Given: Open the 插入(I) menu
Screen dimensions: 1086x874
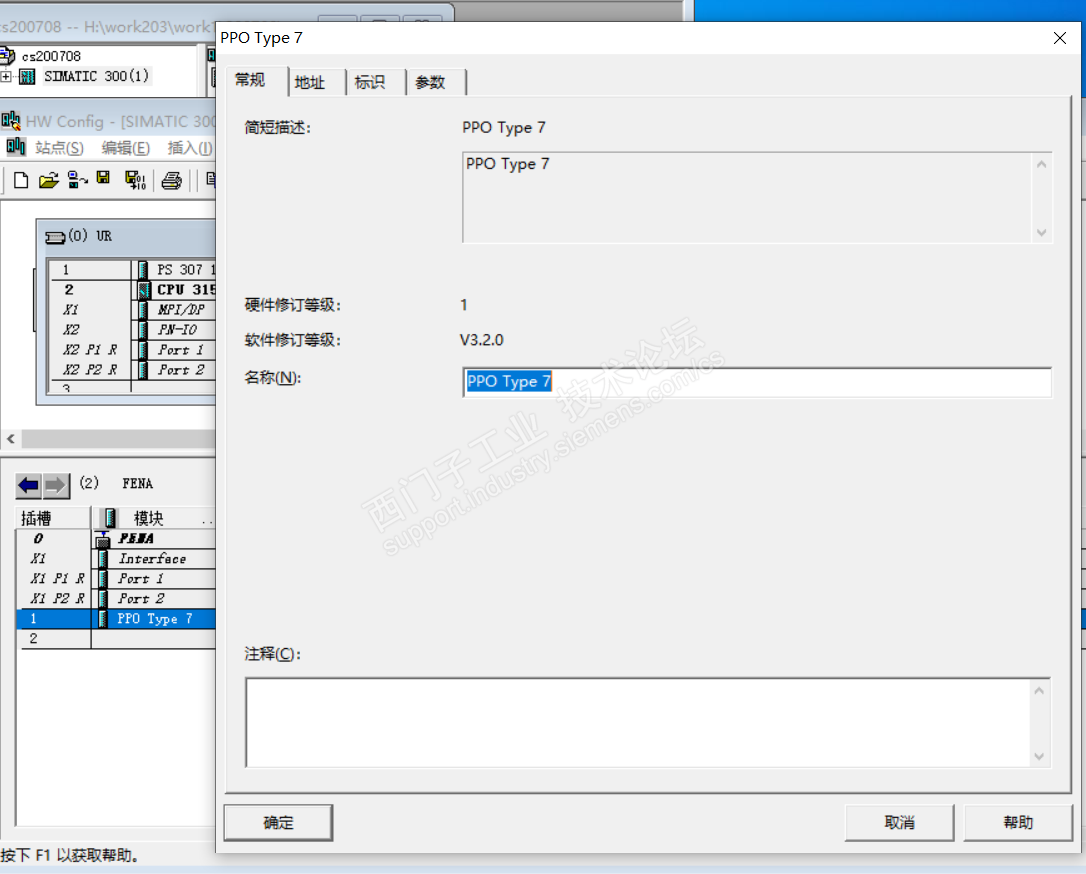Looking at the screenshot, I should pos(190,148).
